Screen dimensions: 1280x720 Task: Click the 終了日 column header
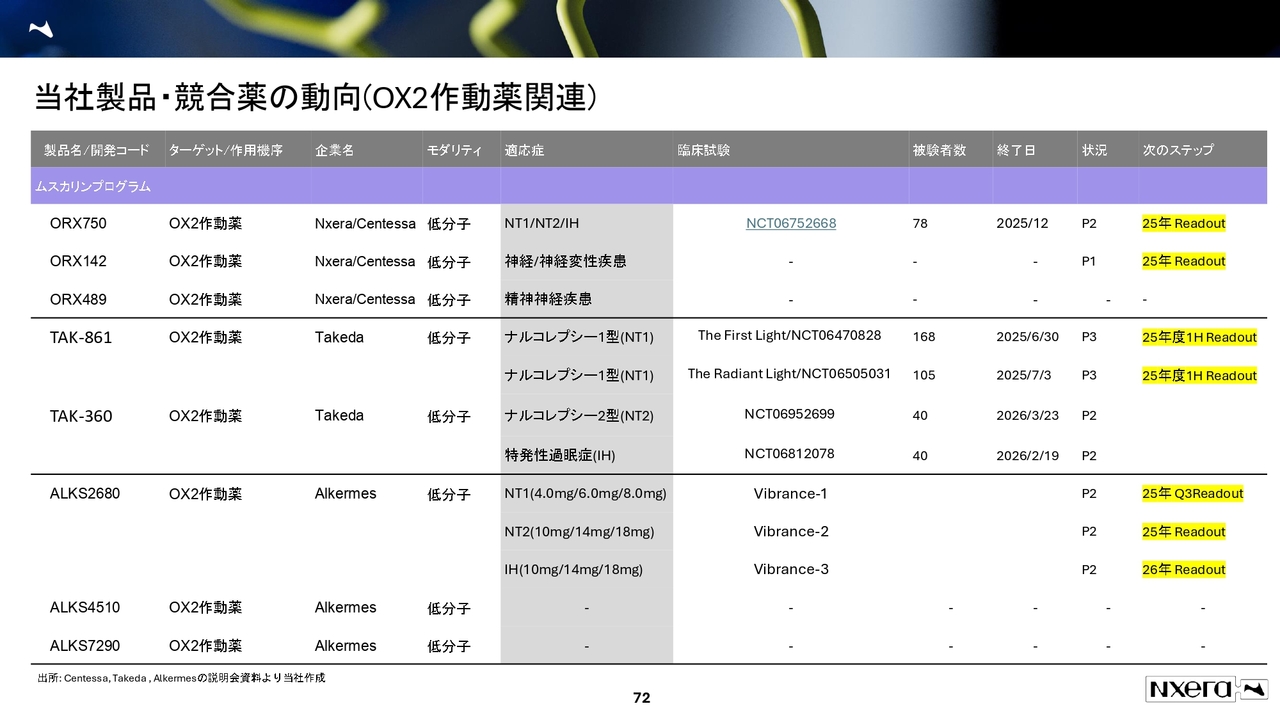pyautogui.click(x=1017, y=150)
